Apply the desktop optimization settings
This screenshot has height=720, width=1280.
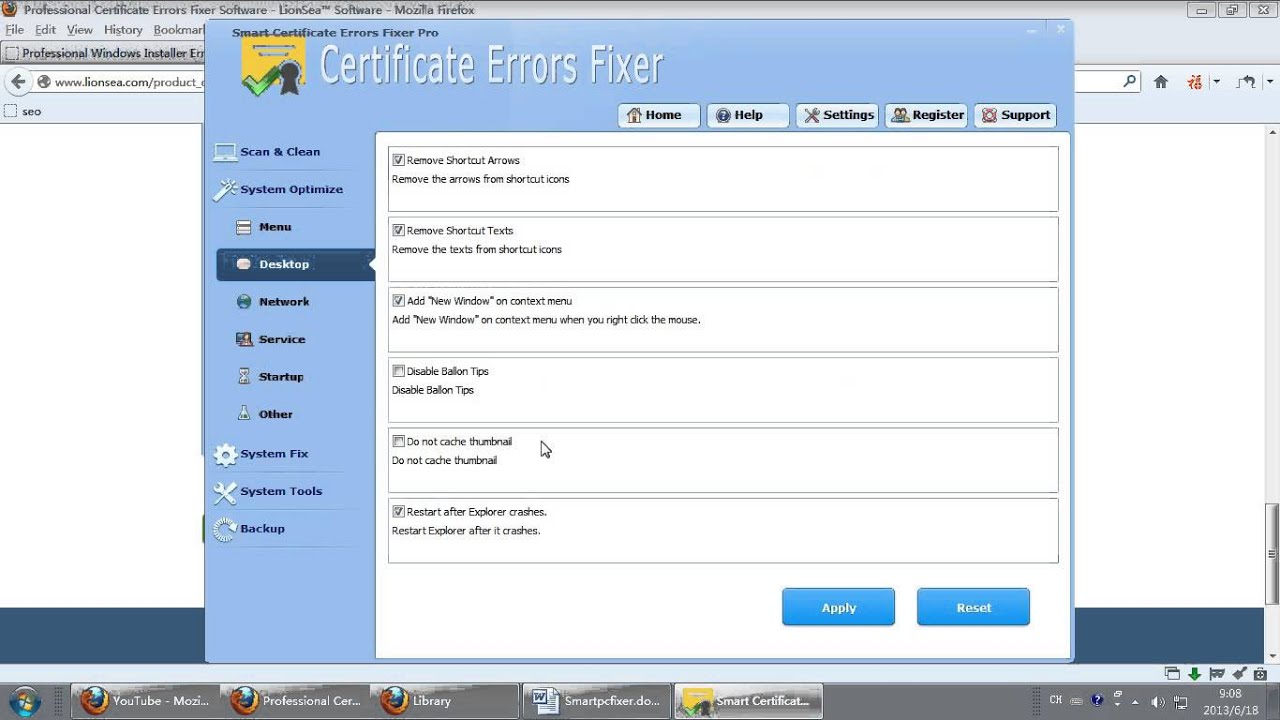(x=838, y=607)
